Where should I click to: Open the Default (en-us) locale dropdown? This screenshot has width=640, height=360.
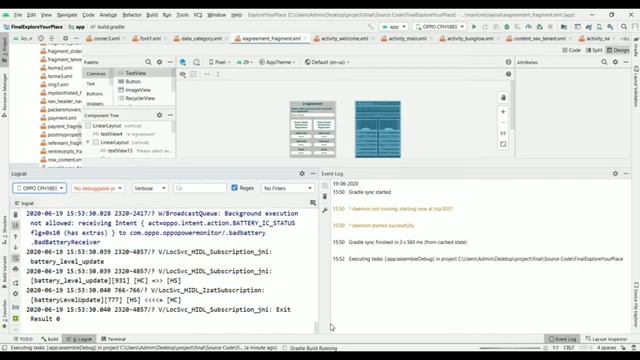(x=327, y=62)
